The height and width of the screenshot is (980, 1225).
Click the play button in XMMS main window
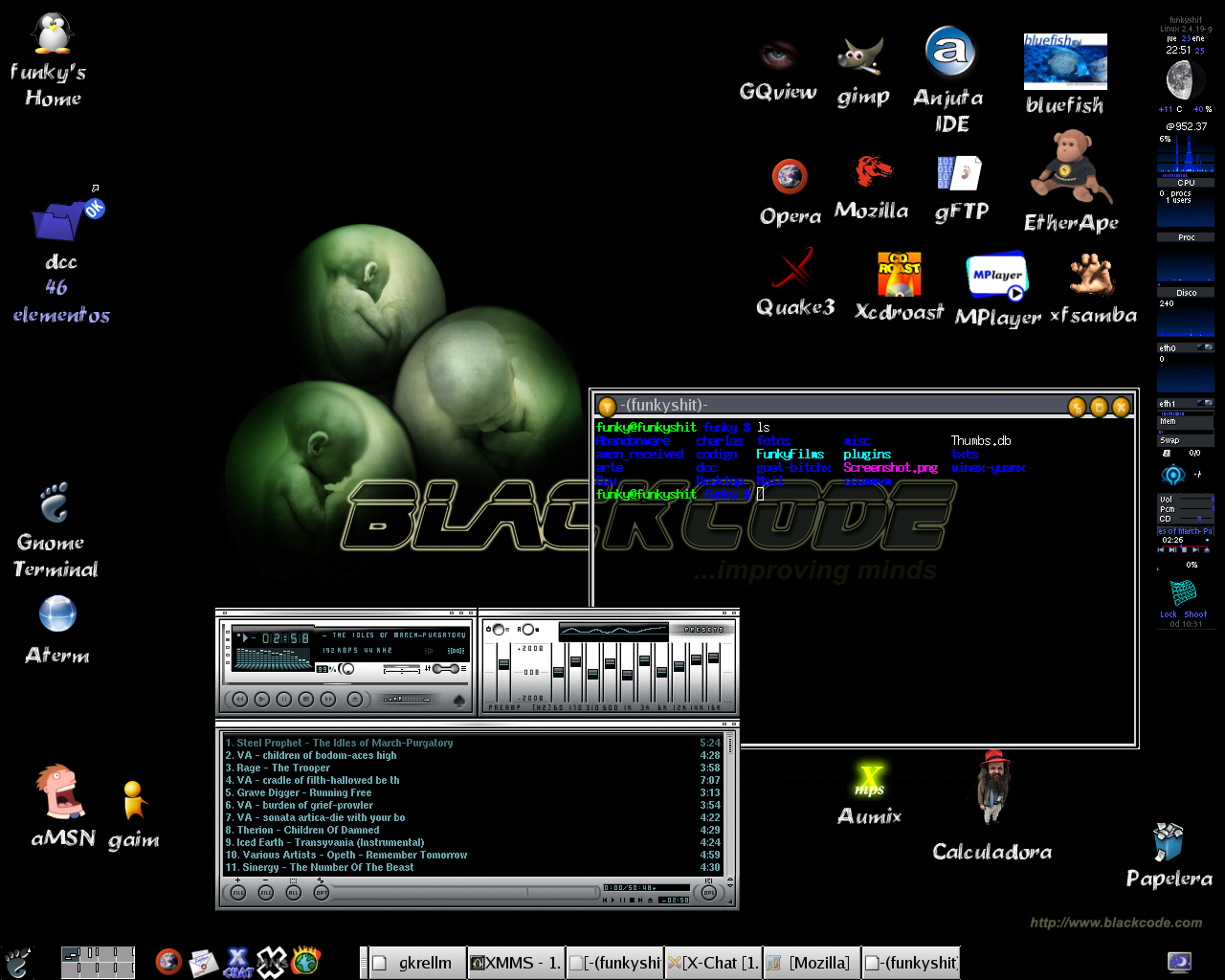point(262,700)
